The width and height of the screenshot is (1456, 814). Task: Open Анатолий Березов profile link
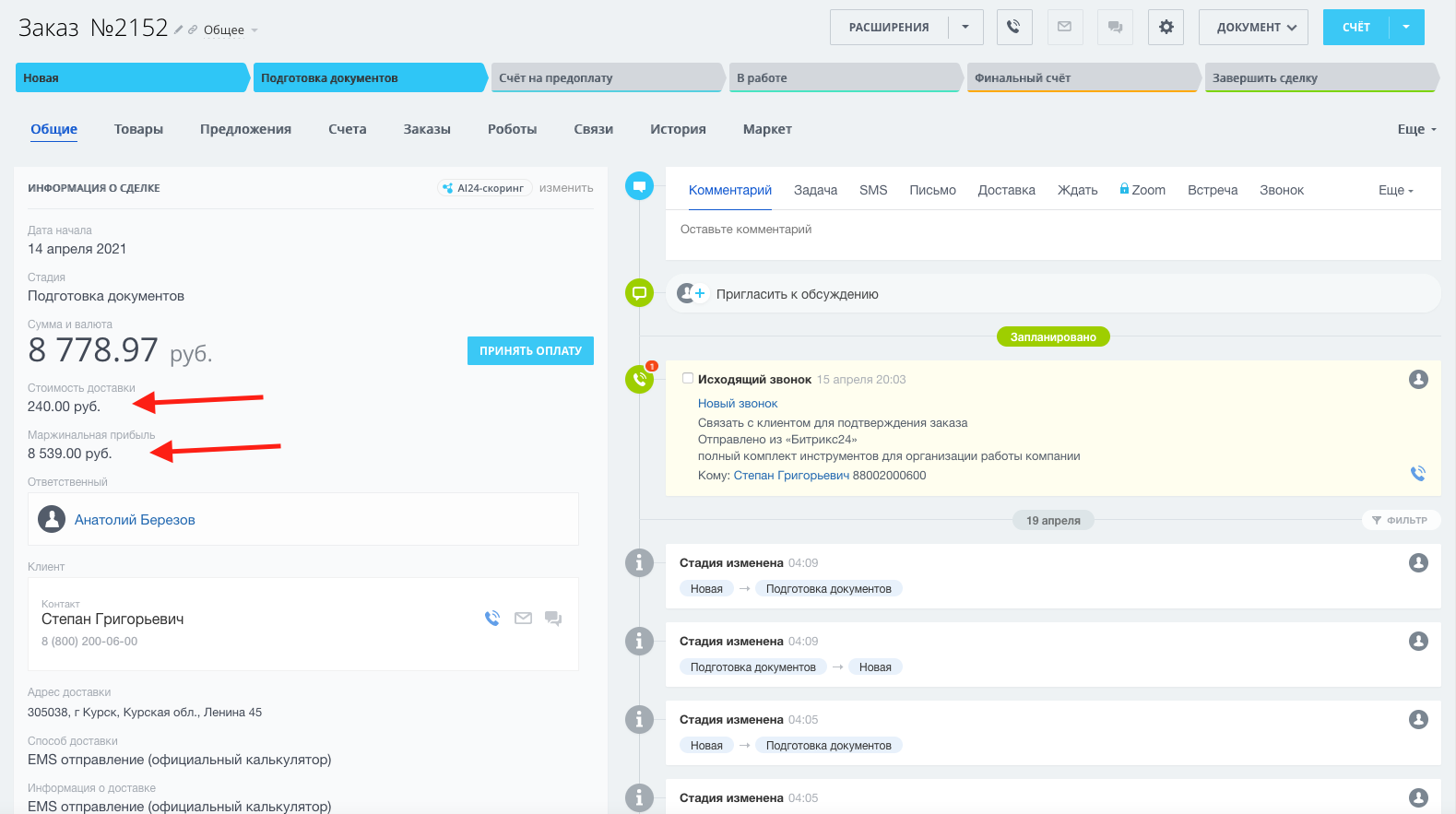click(x=135, y=520)
